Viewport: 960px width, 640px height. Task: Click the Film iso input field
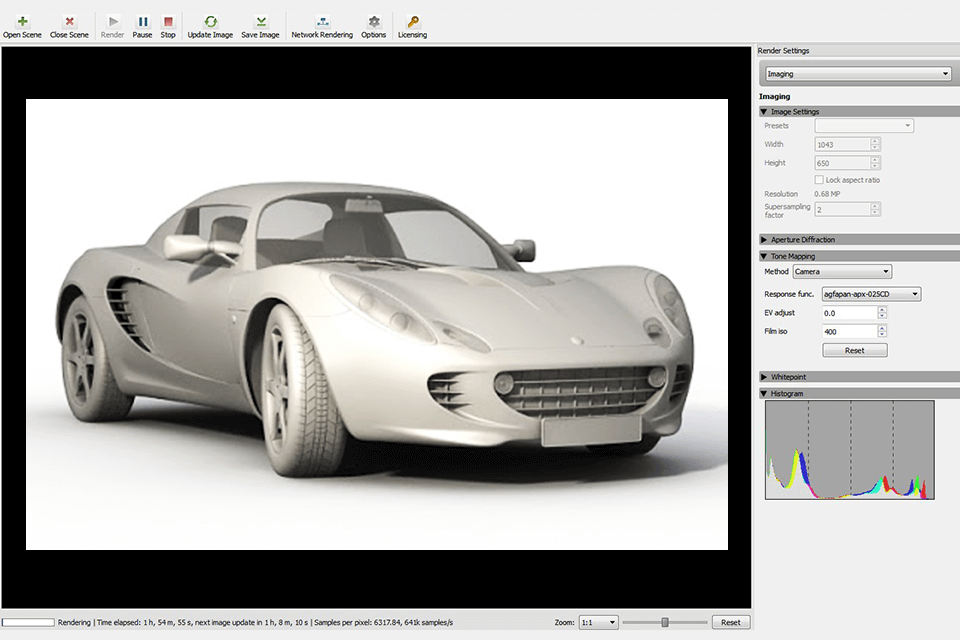coord(848,332)
